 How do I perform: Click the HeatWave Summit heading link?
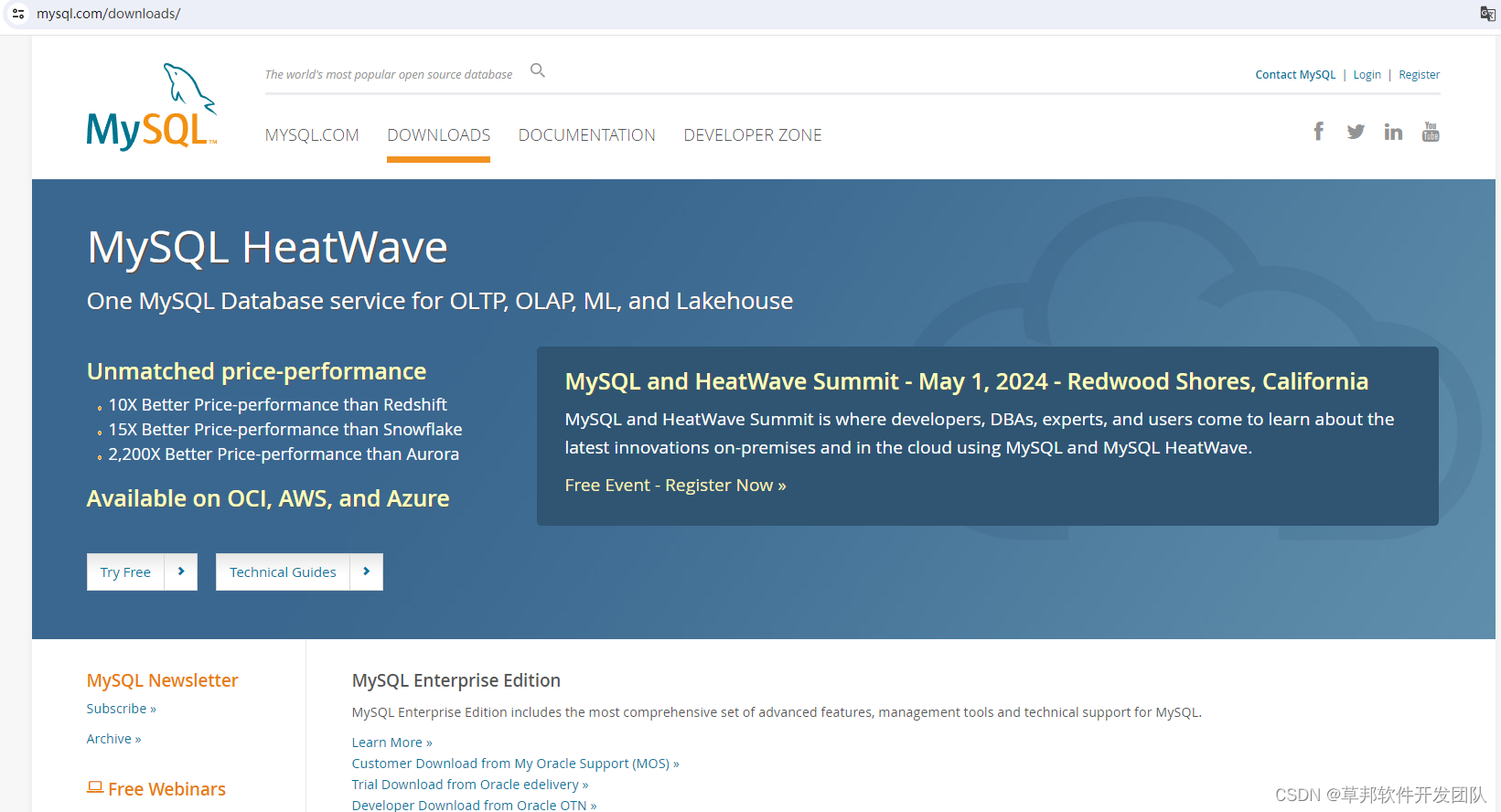(967, 381)
